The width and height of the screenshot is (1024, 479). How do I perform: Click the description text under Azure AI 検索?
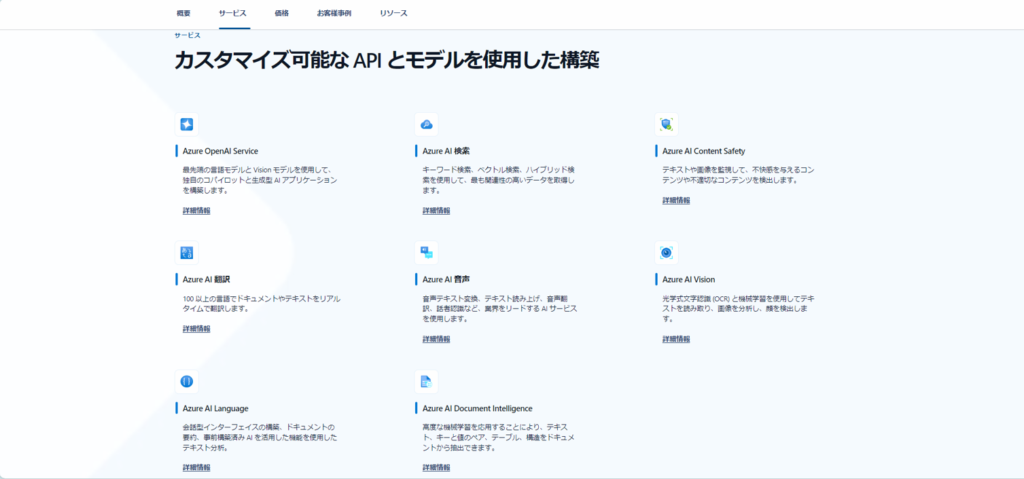tap(498, 180)
